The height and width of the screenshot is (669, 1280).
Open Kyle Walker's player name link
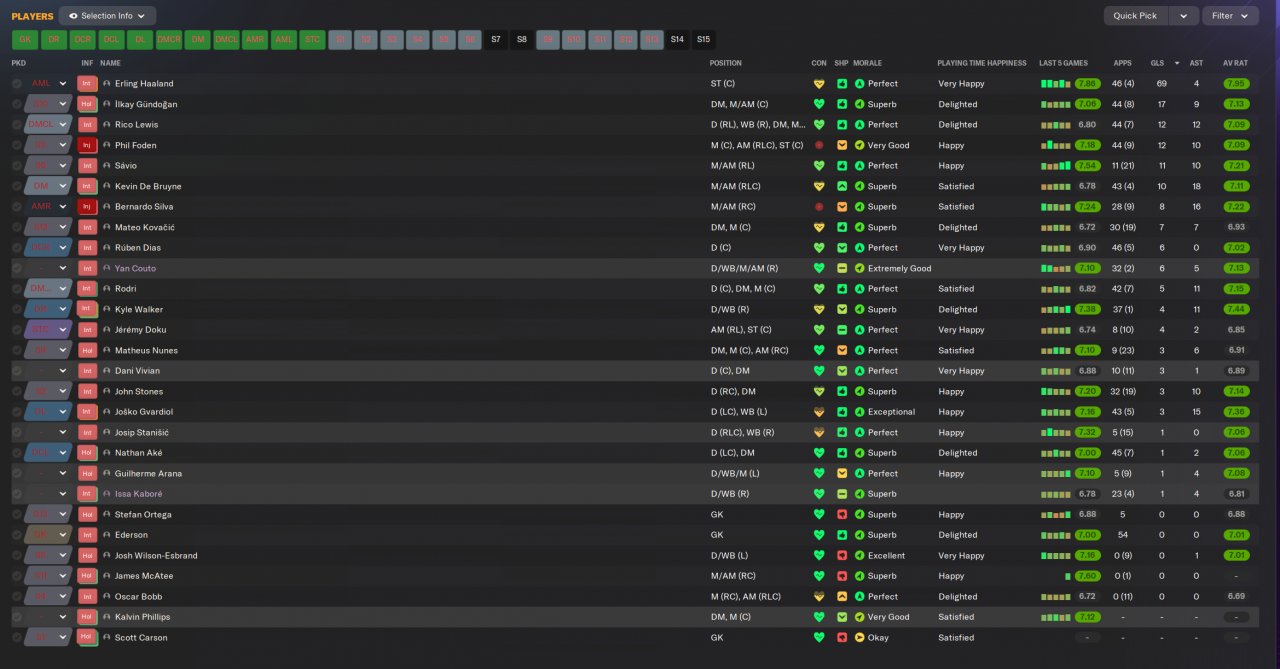(139, 310)
